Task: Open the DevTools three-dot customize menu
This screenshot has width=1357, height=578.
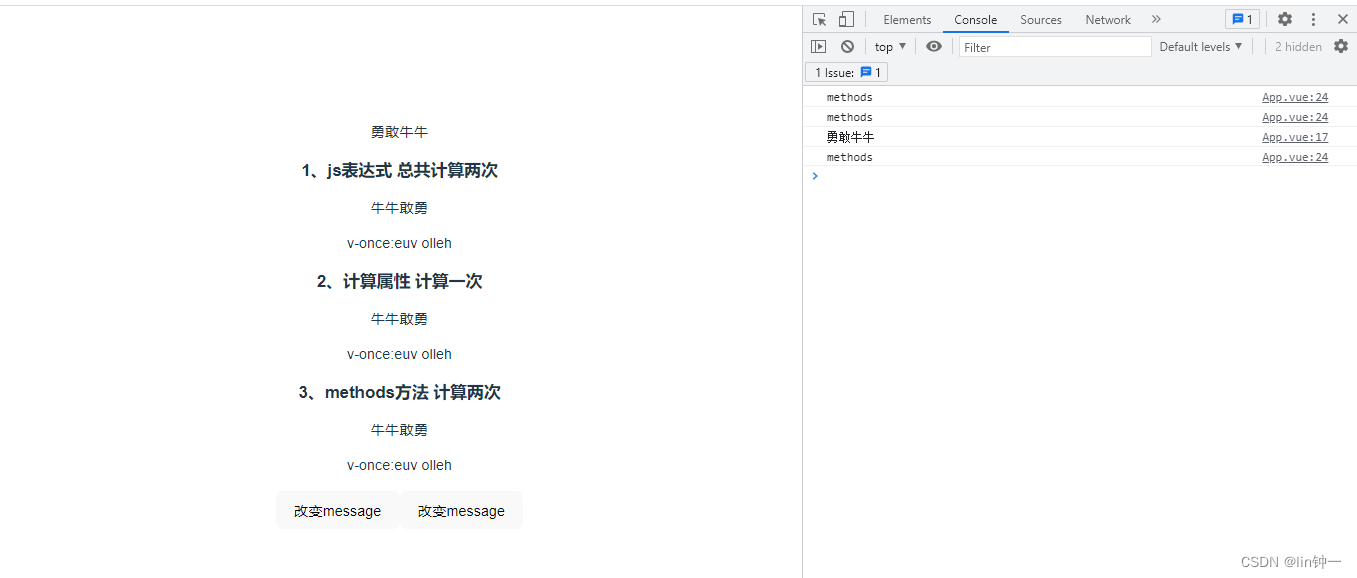Action: (1313, 20)
